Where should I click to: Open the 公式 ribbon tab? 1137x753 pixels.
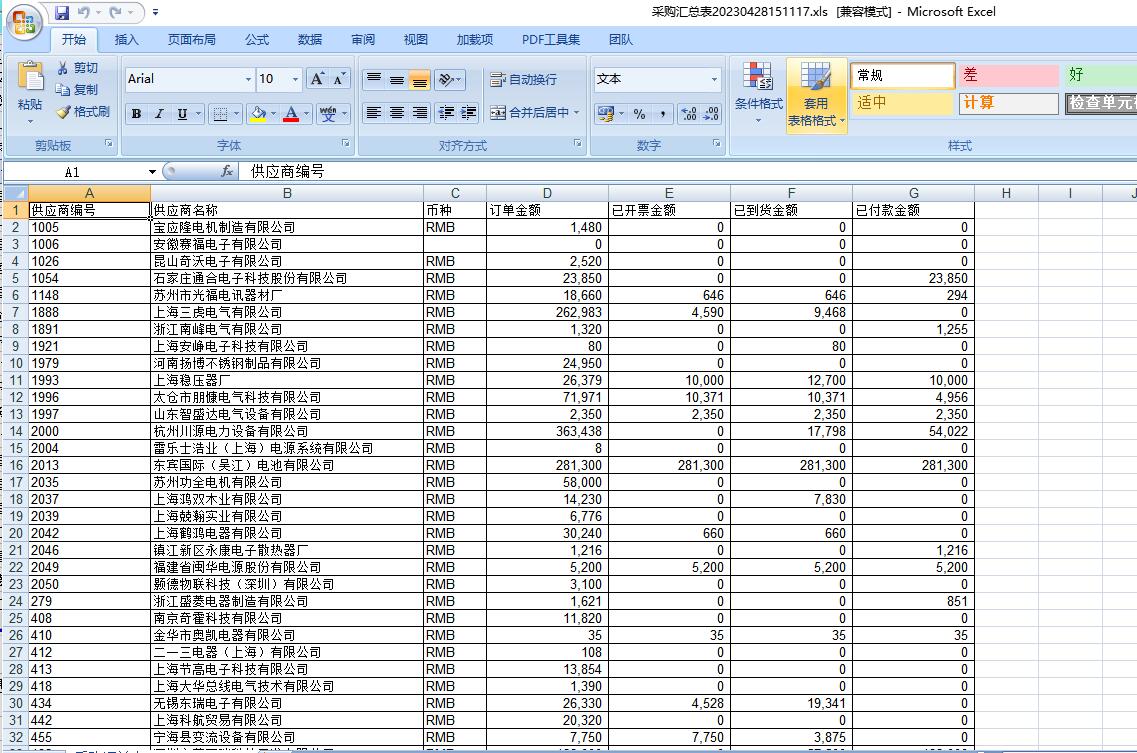pos(257,40)
